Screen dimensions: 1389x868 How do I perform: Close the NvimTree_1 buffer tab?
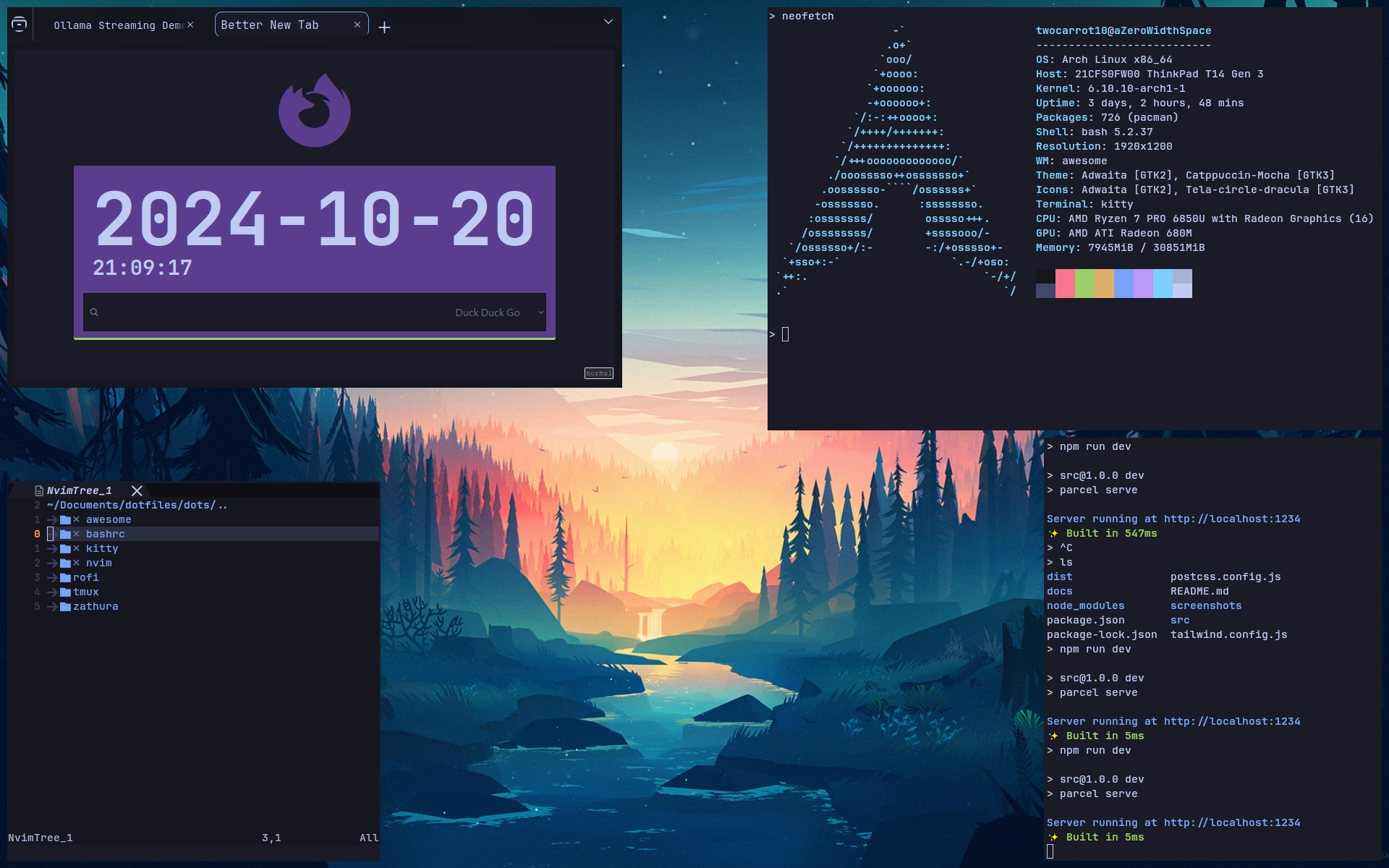137,490
